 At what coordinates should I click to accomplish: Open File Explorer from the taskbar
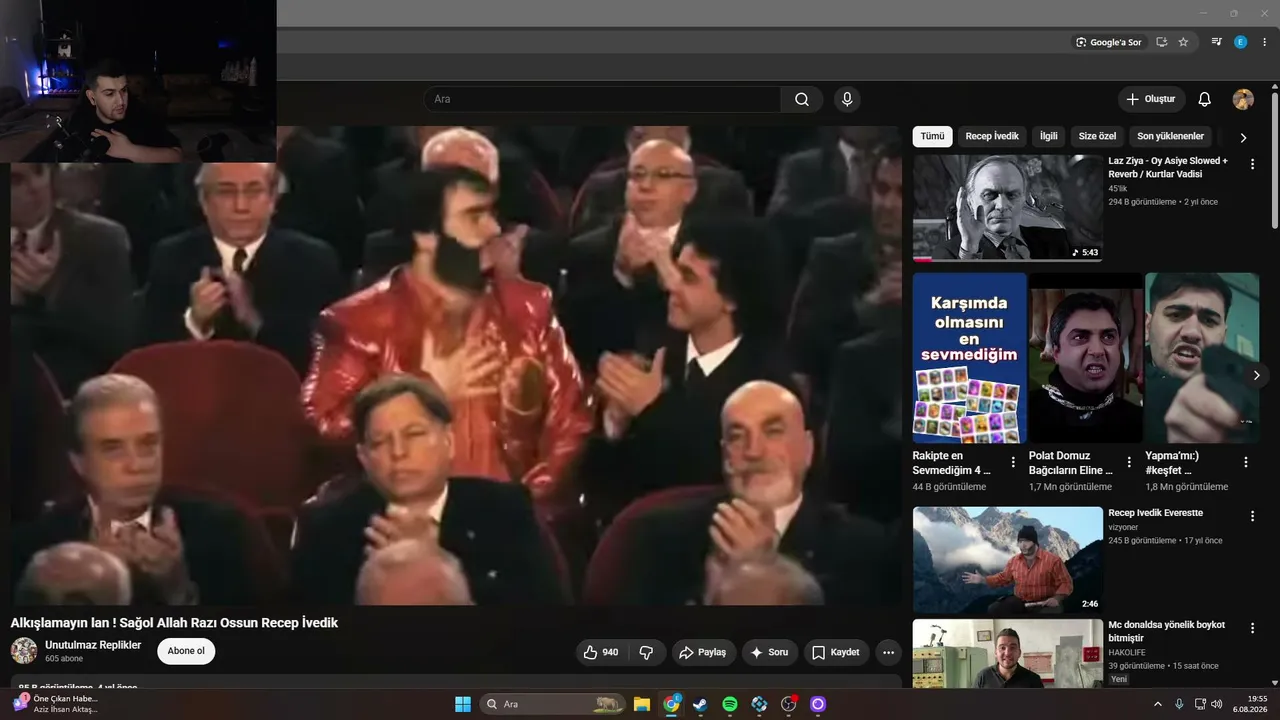coord(641,704)
